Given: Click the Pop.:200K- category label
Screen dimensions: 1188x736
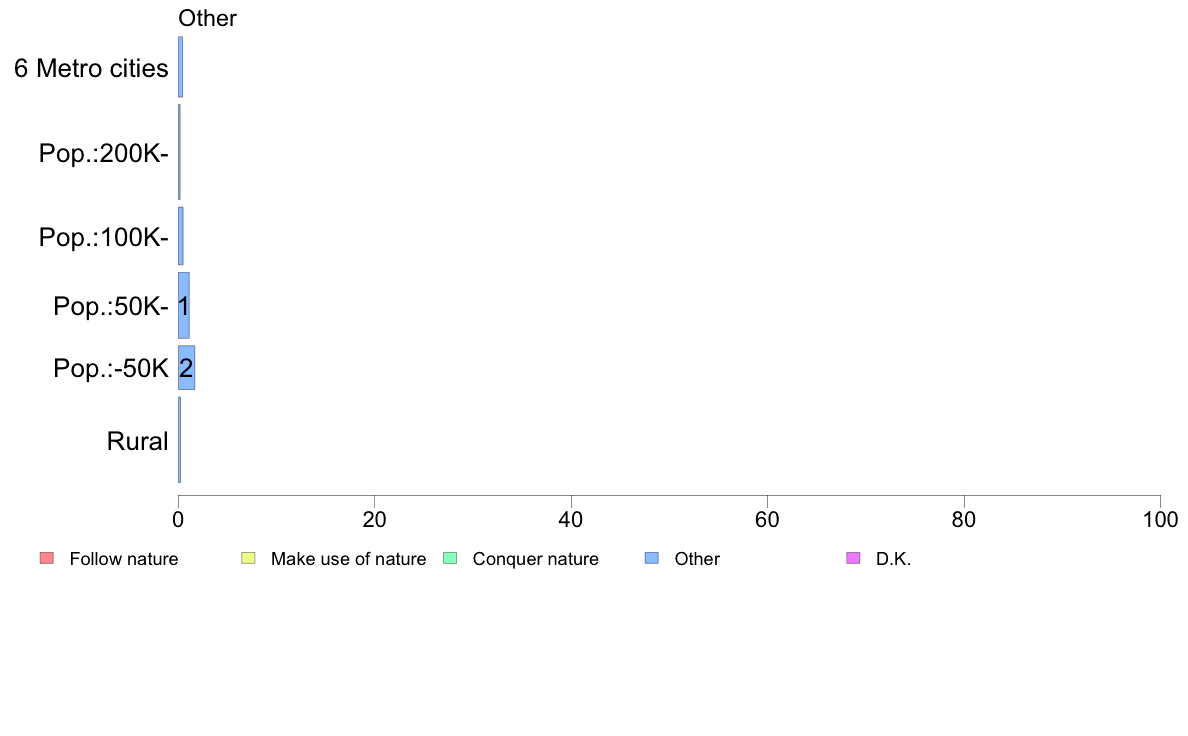Looking at the screenshot, I should 104,153.
